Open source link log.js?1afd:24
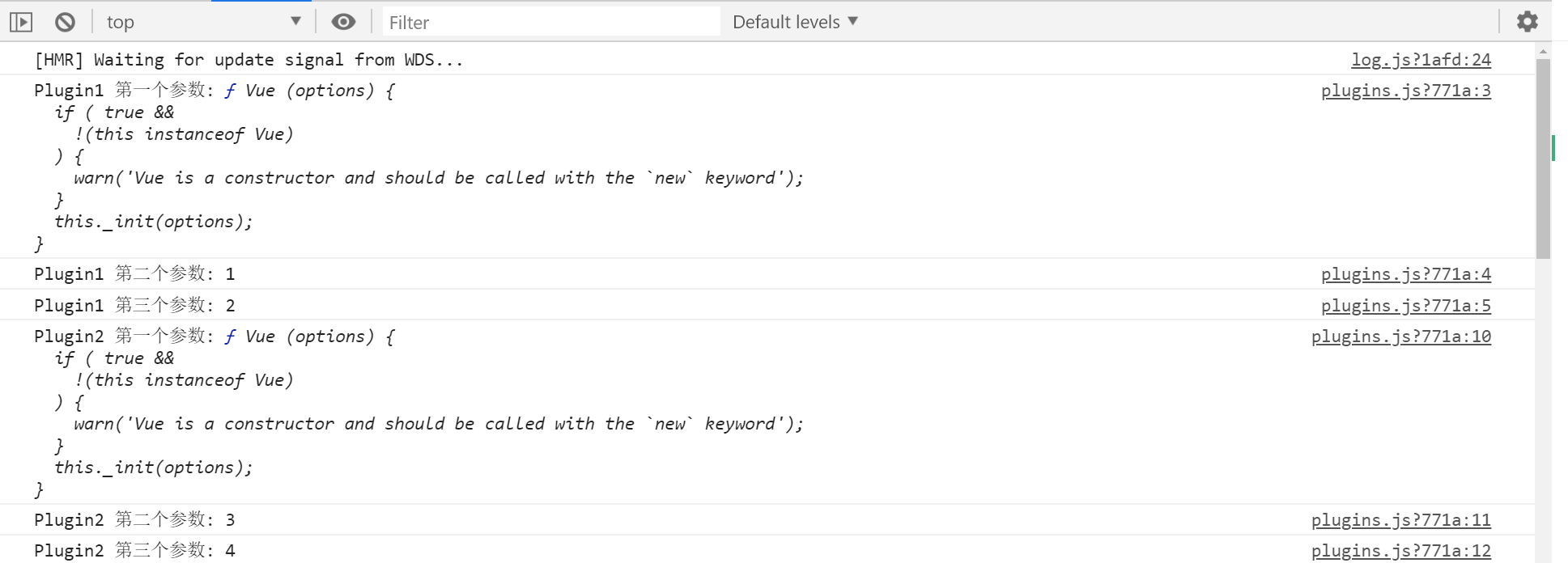Viewport: 1568px width, 563px height. click(1420, 60)
